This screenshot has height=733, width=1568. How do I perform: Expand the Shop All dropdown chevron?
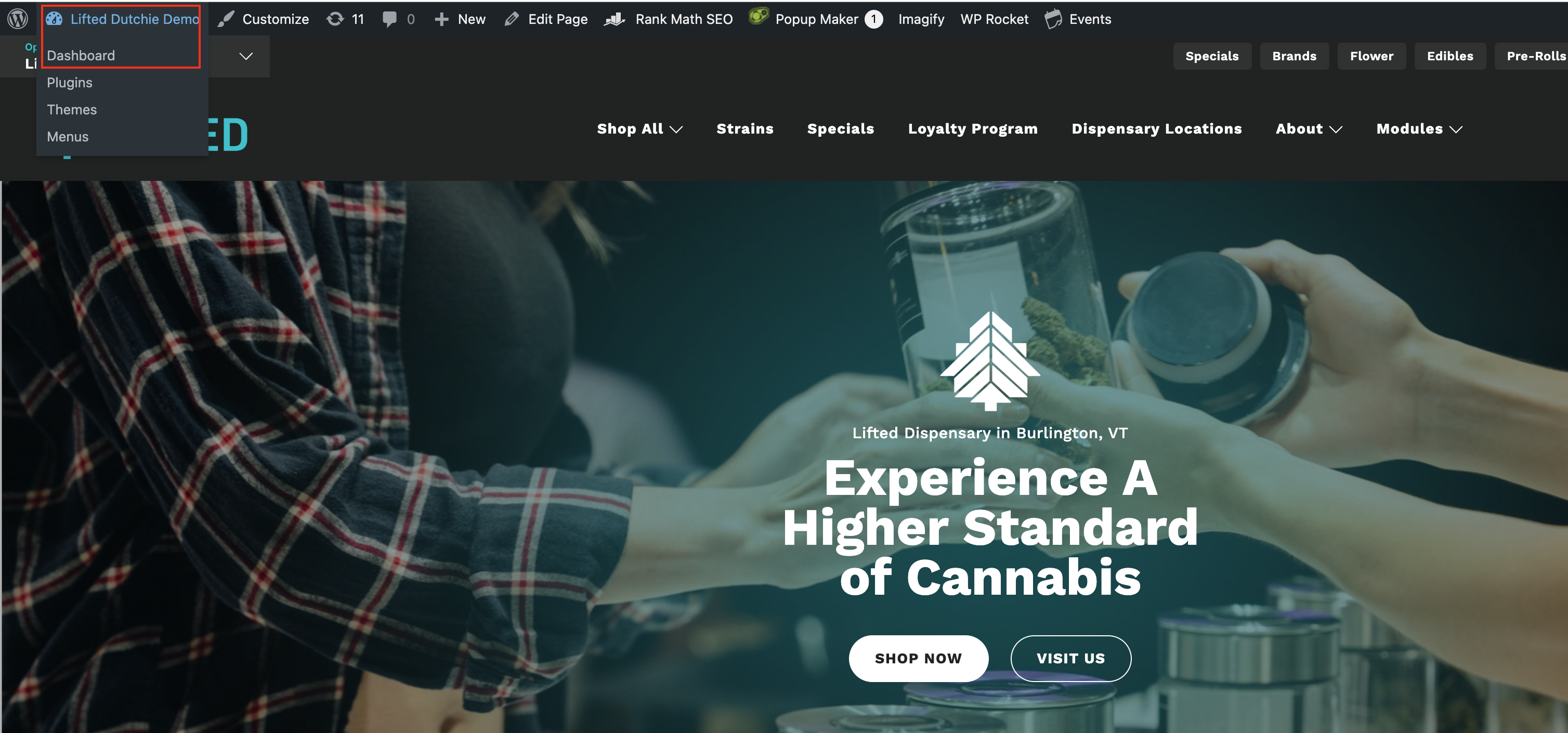(x=676, y=129)
